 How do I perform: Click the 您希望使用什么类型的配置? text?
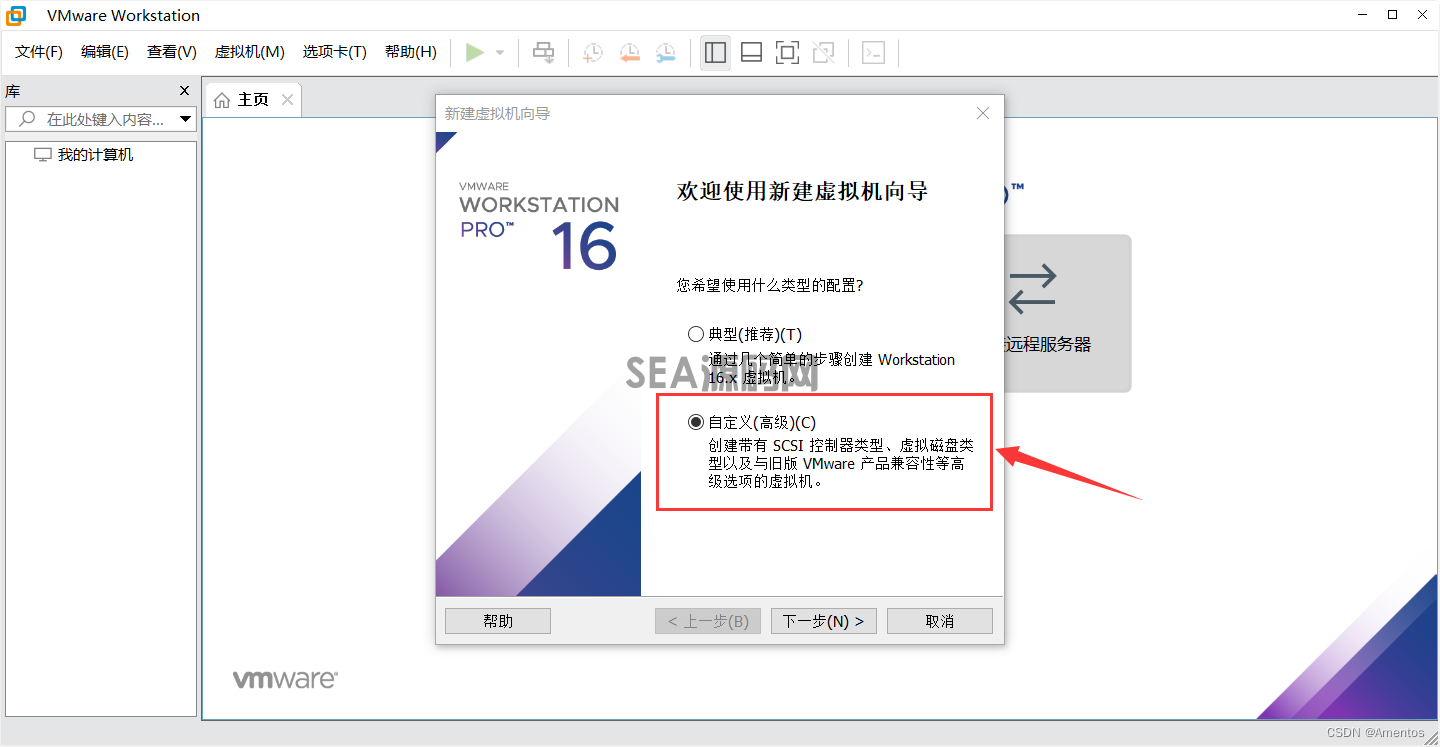[x=770, y=285]
